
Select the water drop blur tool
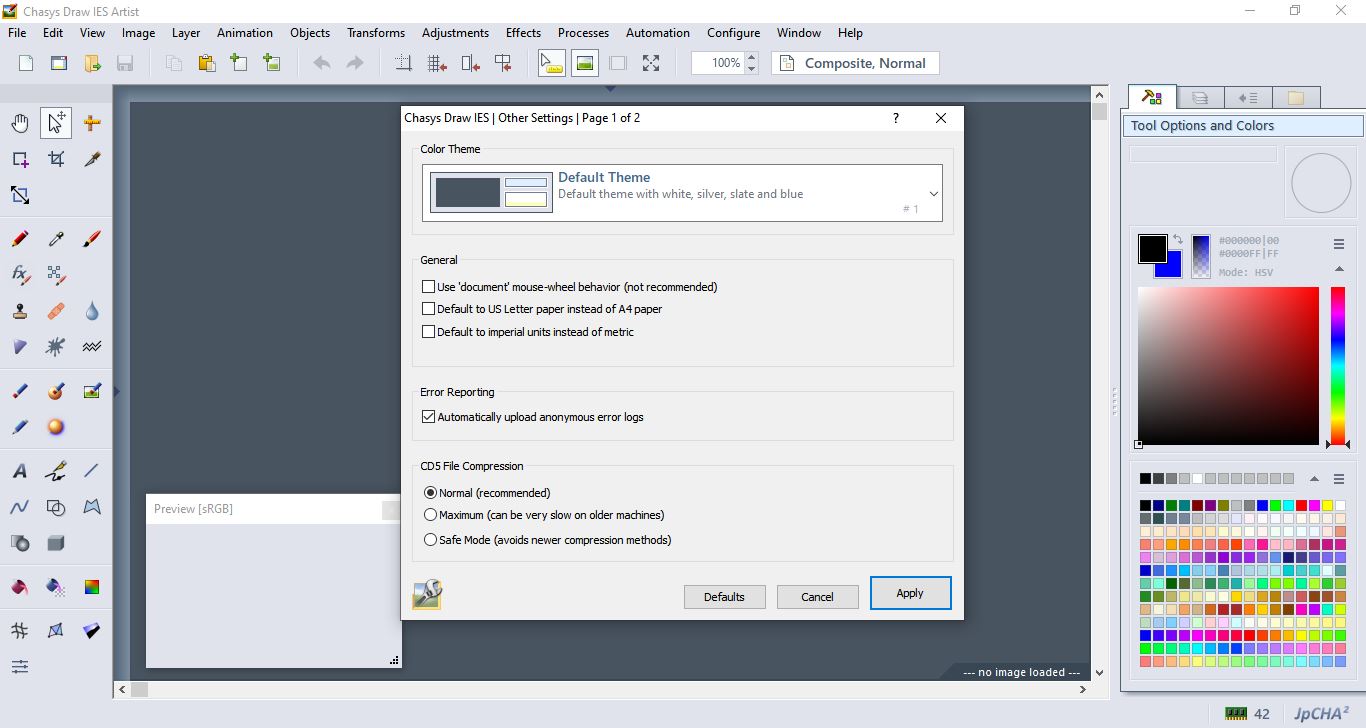(x=92, y=311)
